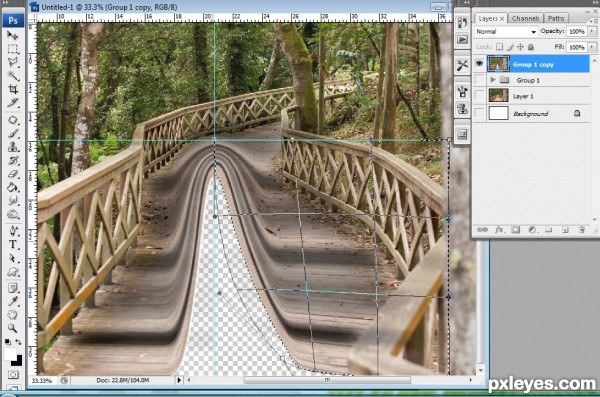Toggle Quick Mask mode
The image size is (600, 397).
(13, 375)
